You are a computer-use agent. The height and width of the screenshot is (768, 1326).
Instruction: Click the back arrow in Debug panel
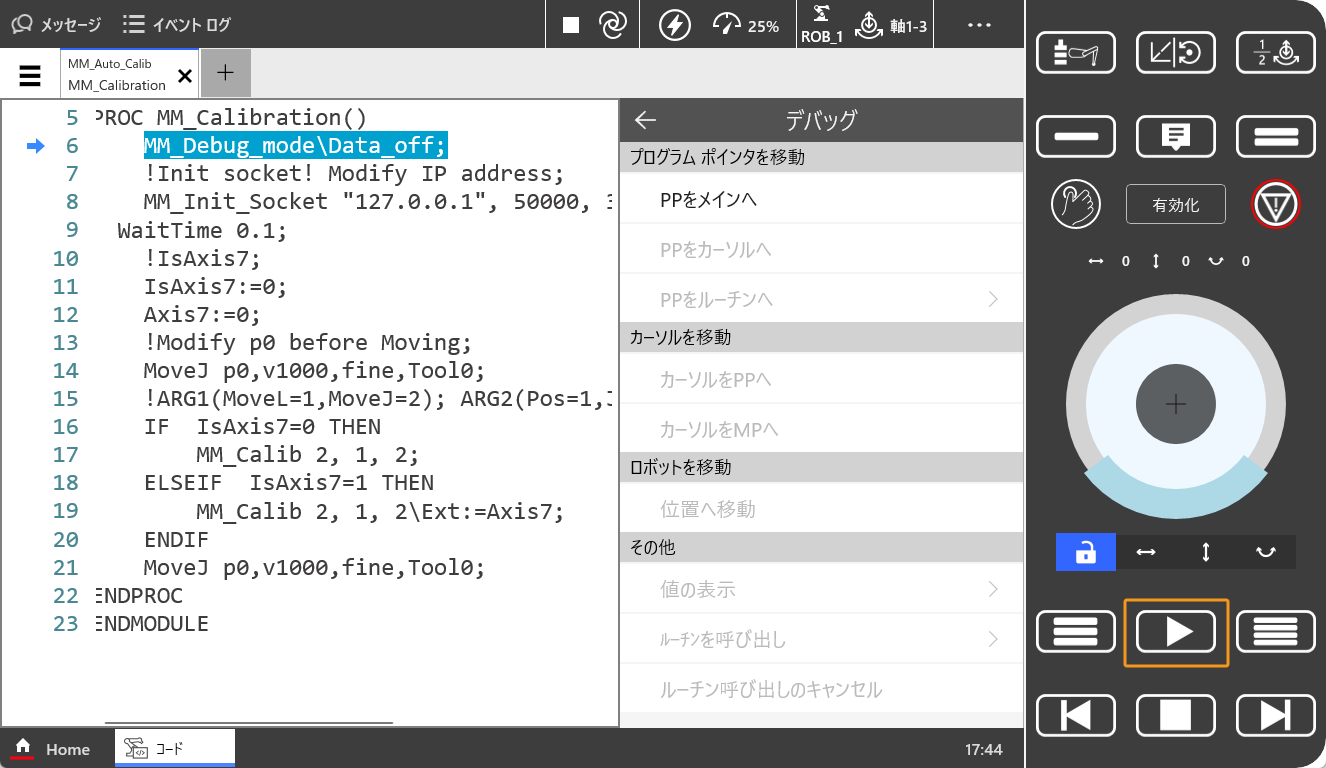[645, 121]
